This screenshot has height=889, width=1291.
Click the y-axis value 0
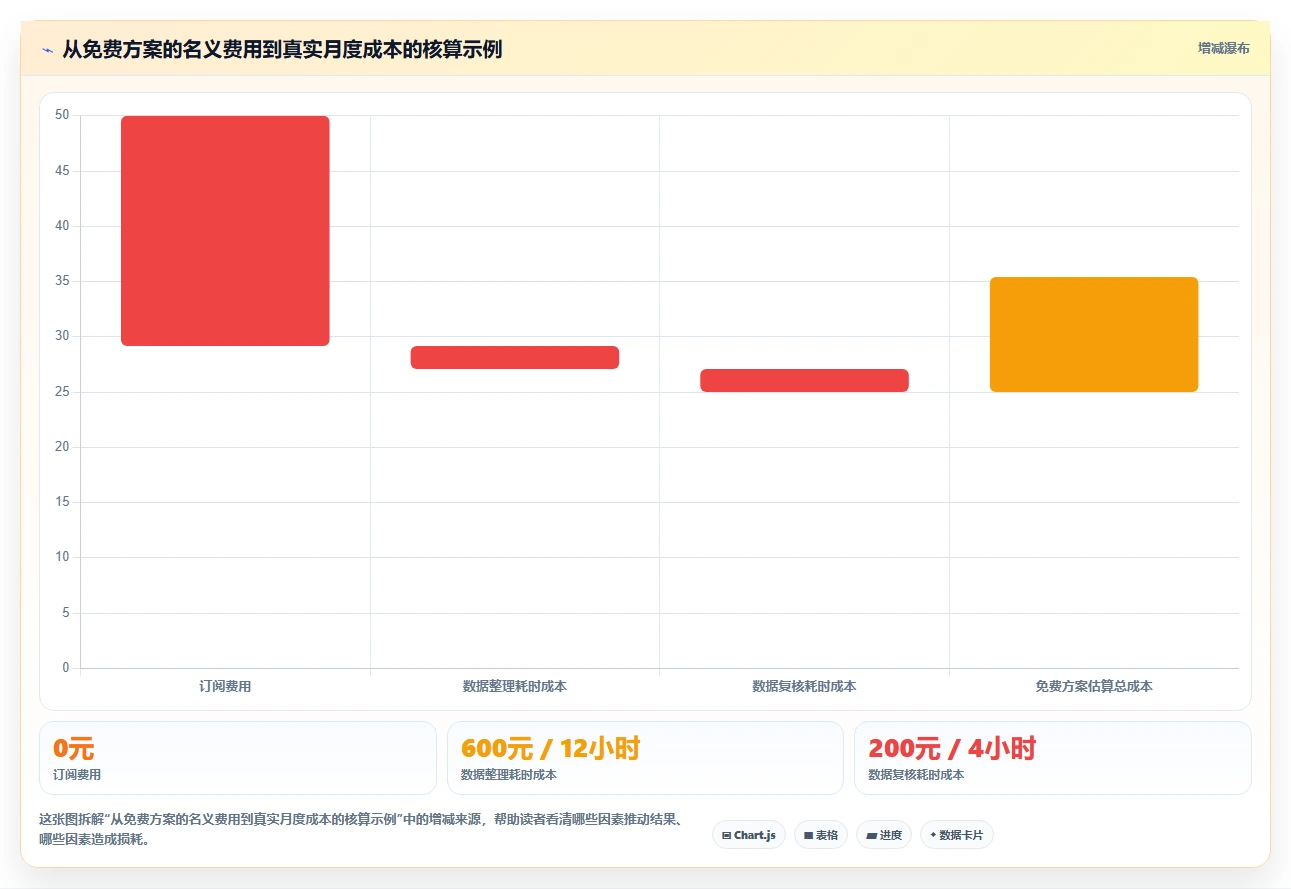[66, 668]
